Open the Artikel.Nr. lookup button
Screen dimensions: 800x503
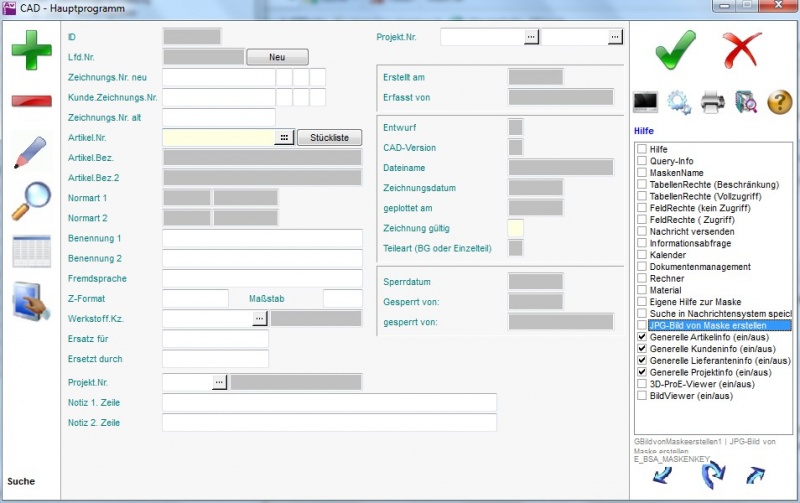[x=284, y=138]
